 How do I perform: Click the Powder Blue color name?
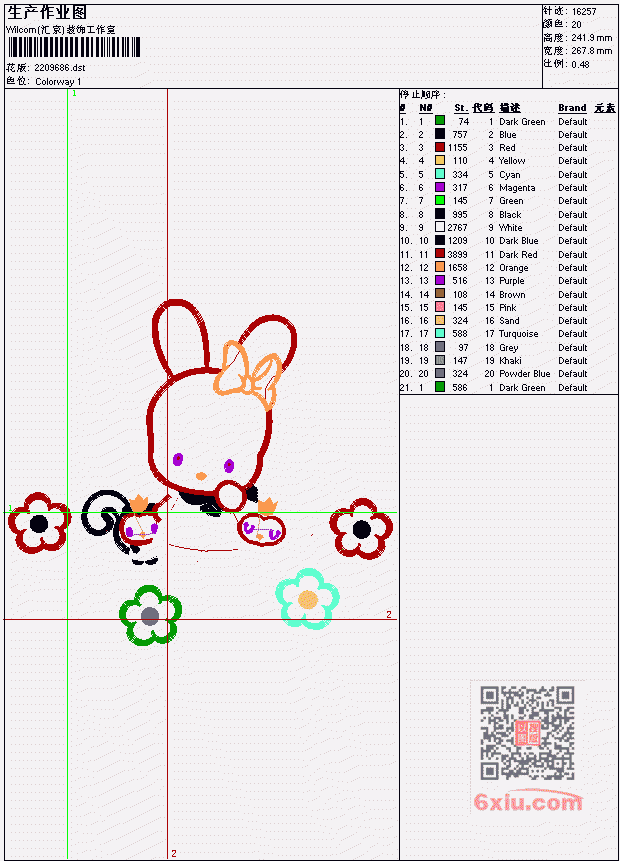click(x=524, y=373)
